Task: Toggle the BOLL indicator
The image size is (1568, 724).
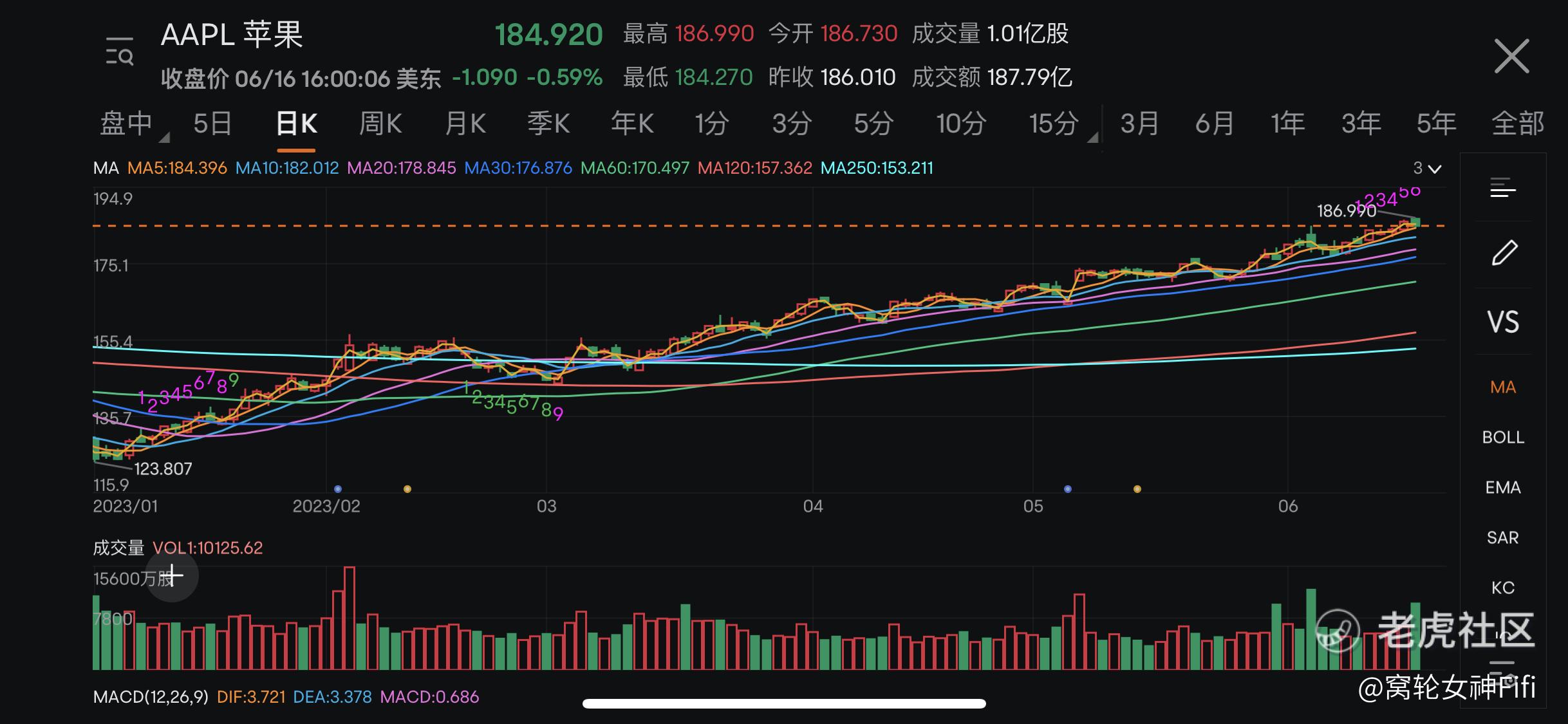Action: [1503, 438]
